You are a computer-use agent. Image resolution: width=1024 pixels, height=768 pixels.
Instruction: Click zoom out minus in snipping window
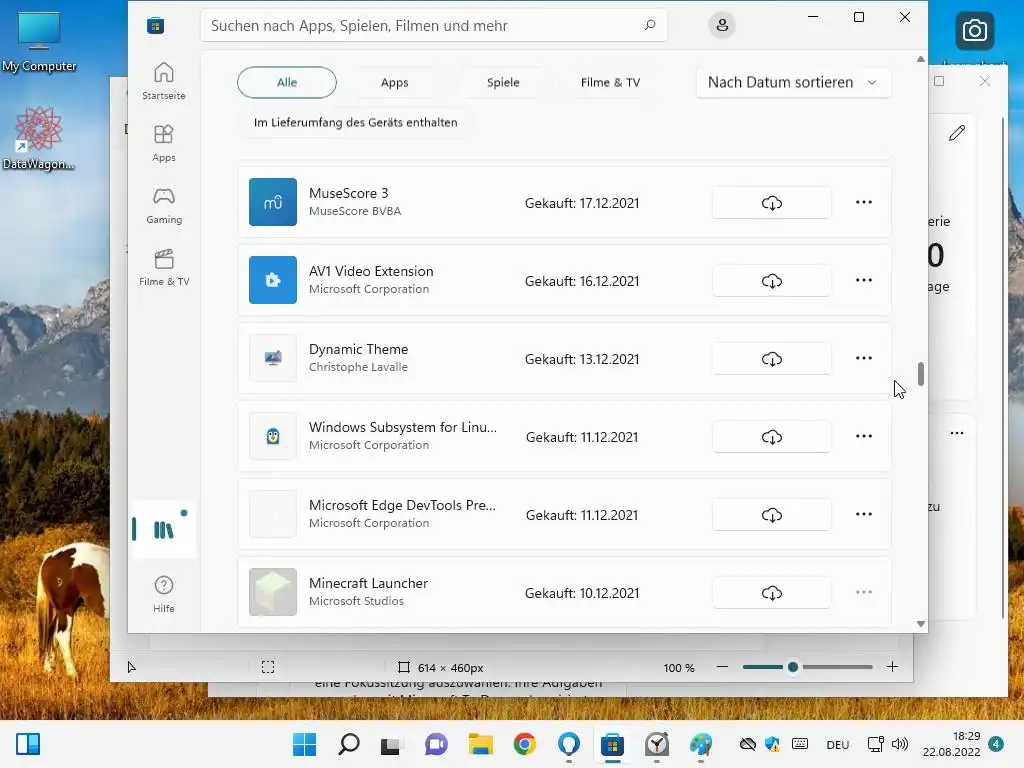(x=722, y=667)
